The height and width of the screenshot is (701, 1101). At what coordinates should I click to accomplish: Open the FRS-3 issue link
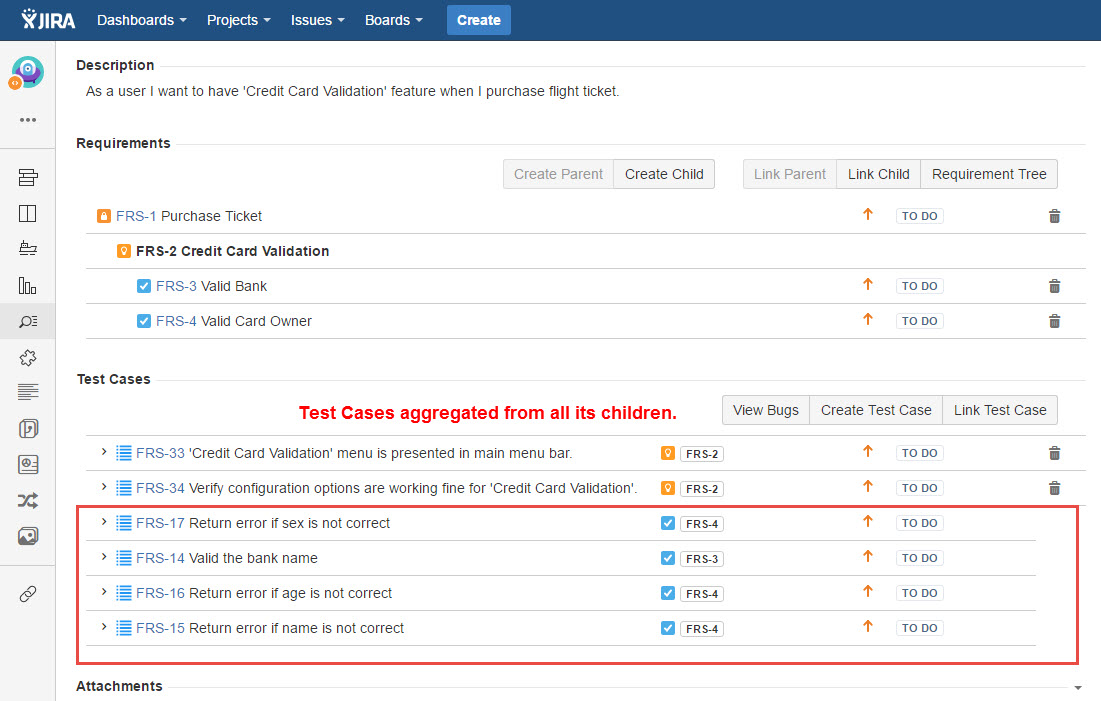point(176,287)
